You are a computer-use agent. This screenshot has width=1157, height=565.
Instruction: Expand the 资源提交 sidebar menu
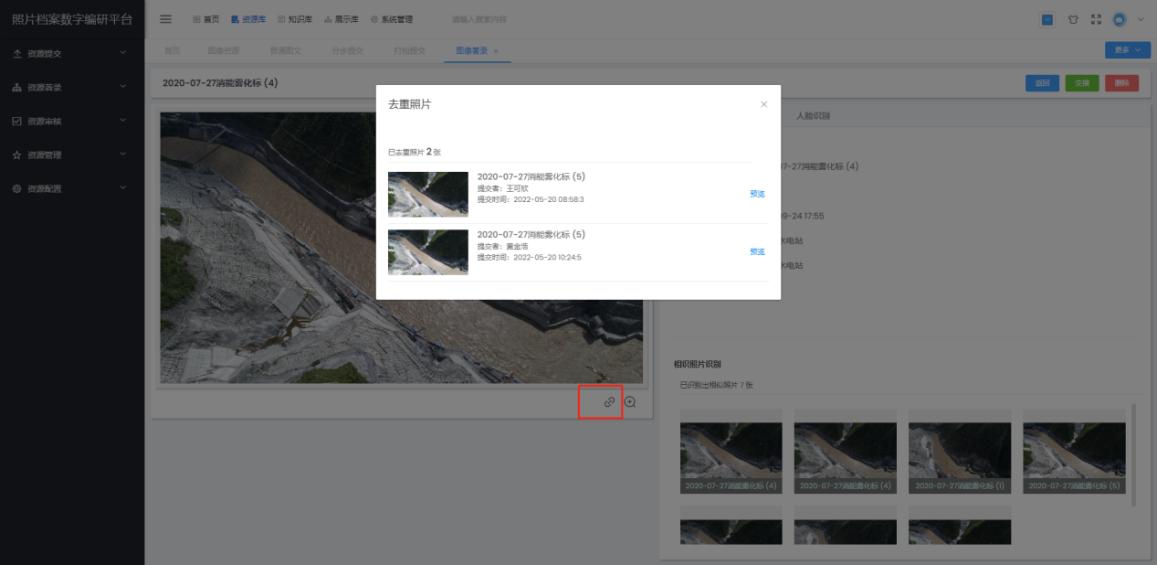pos(72,51)
